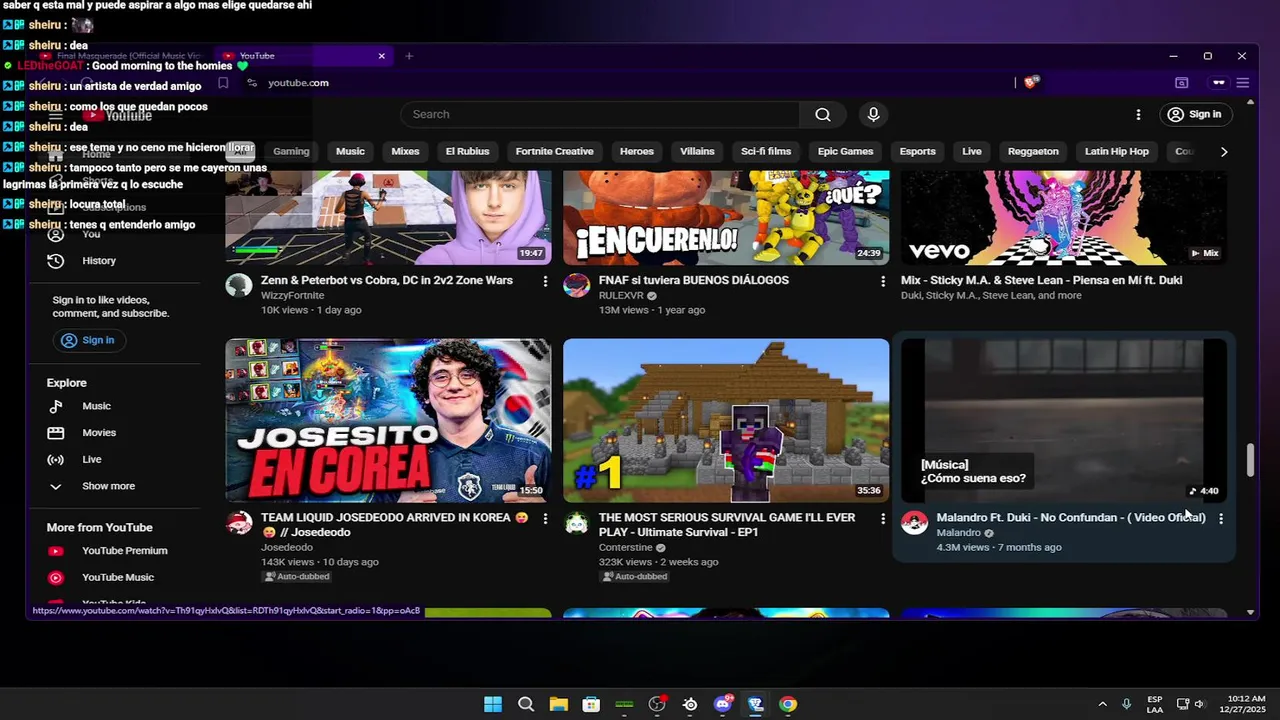Play the Minecraft #1 survival thumbnail
This screenshot has width=1280, height=720.
tap(726, 421)
